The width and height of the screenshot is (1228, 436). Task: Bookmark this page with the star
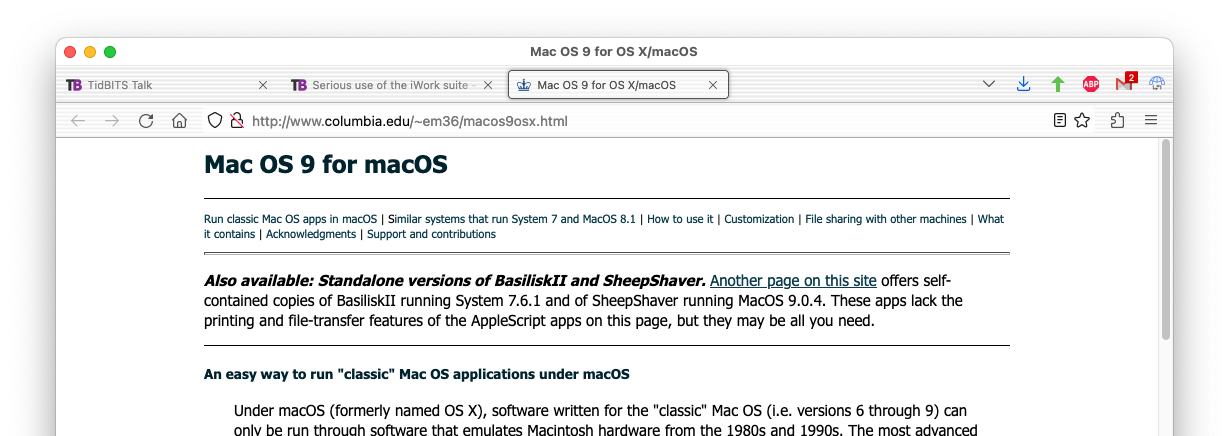1082,121
